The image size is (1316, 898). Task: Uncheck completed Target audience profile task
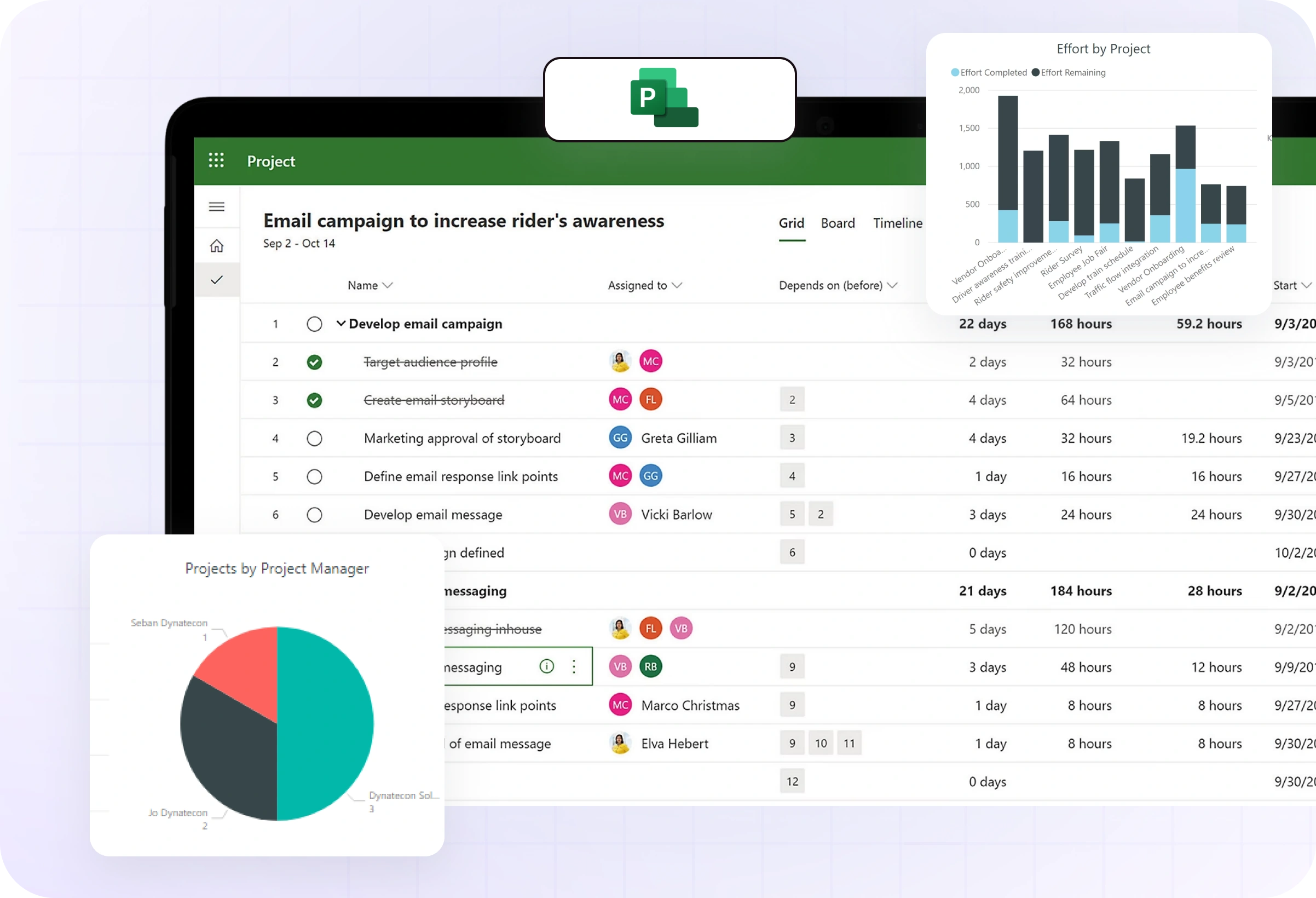[314, 362]
